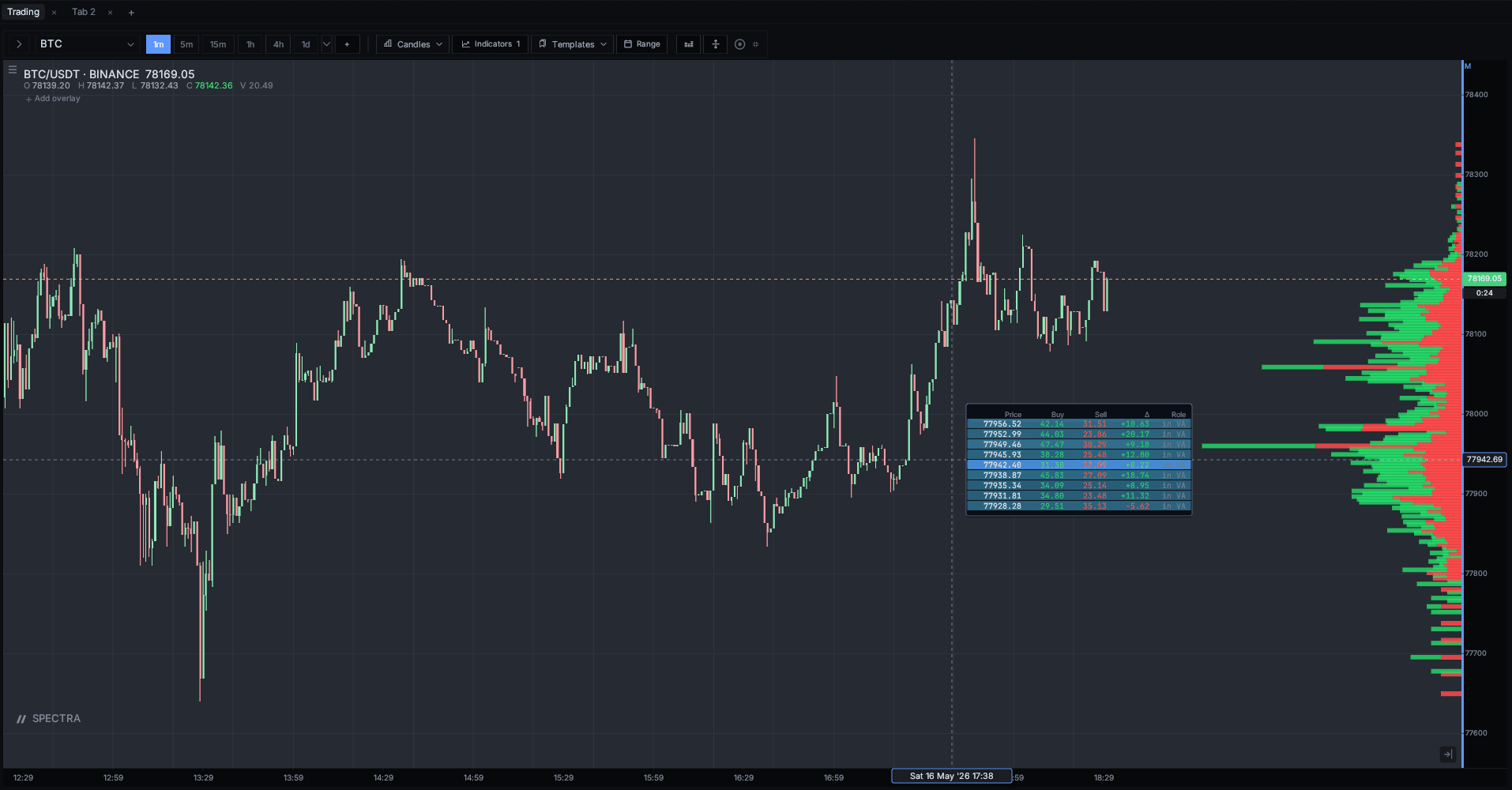Click the 77600 price axis label
Screen dimensions: 1512x790
1476,733
